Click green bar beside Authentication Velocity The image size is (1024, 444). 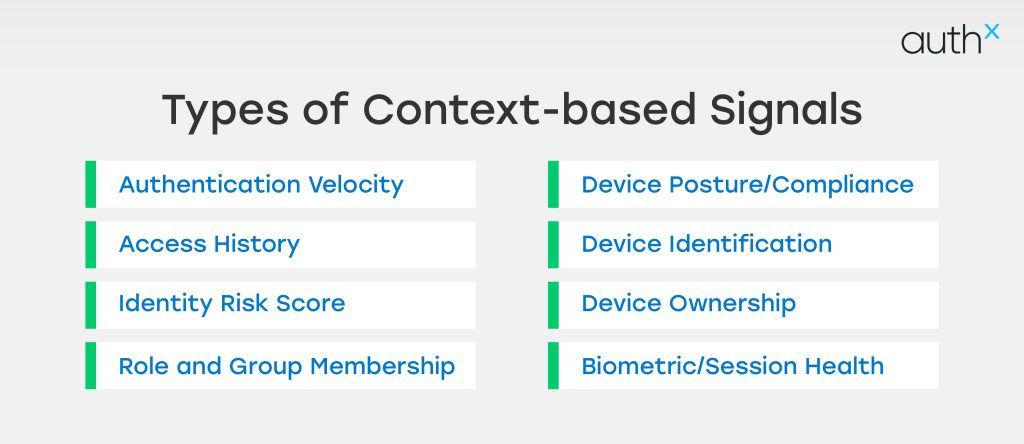pyautogui.click(x=91, y=185)
